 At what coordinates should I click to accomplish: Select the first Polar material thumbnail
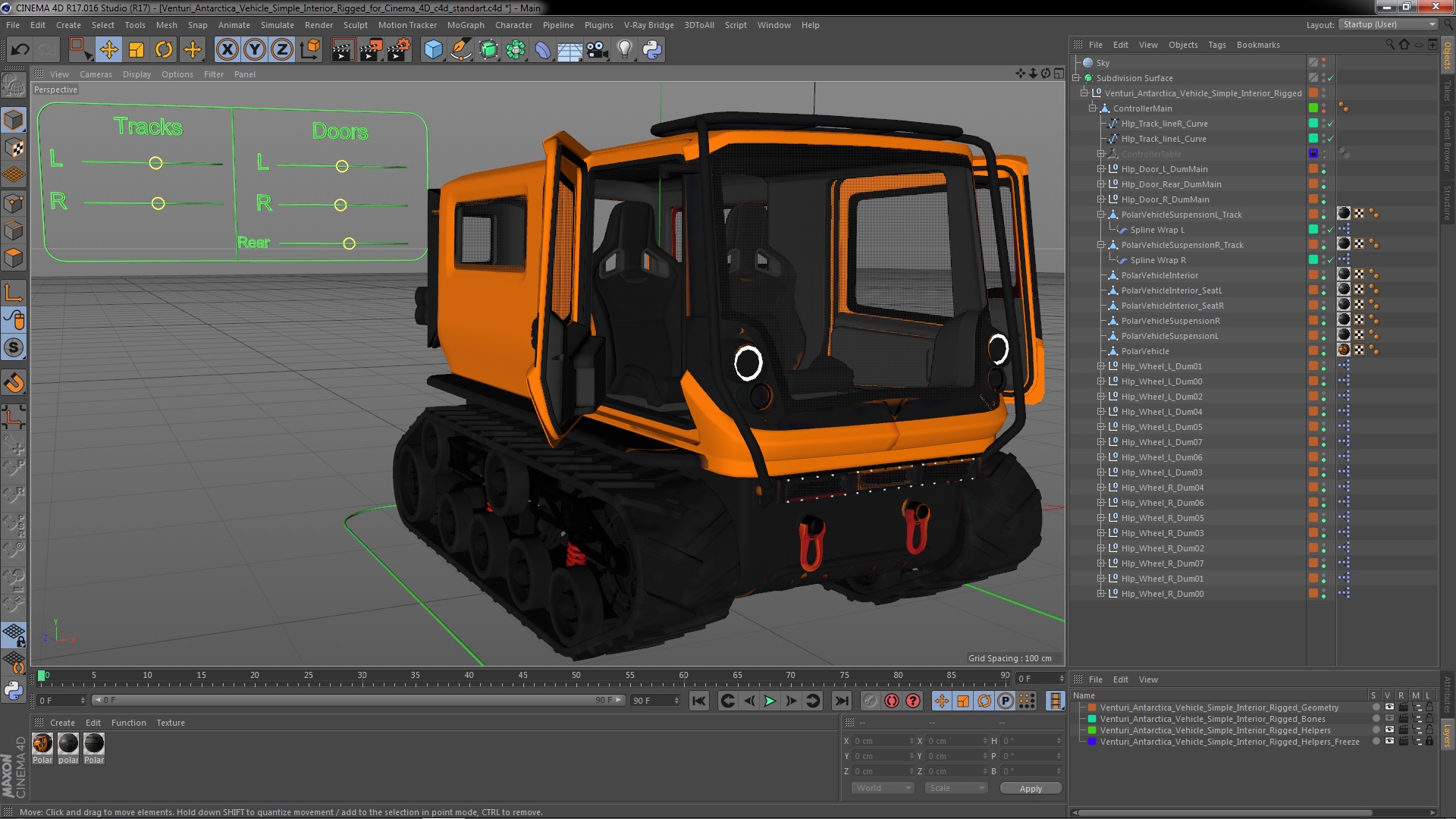tap(42, 744)
